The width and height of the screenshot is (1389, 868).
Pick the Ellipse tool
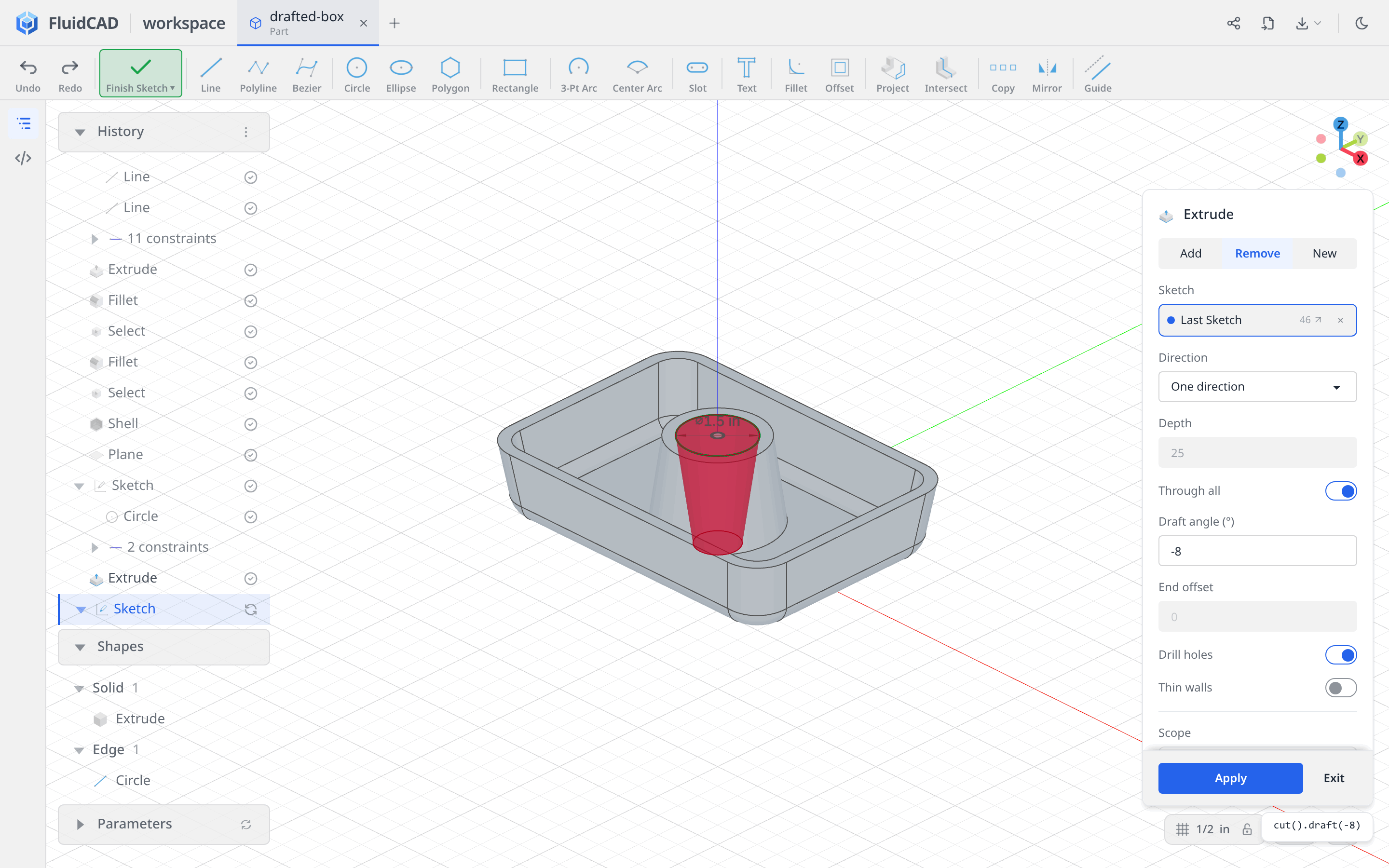point(401,75)
